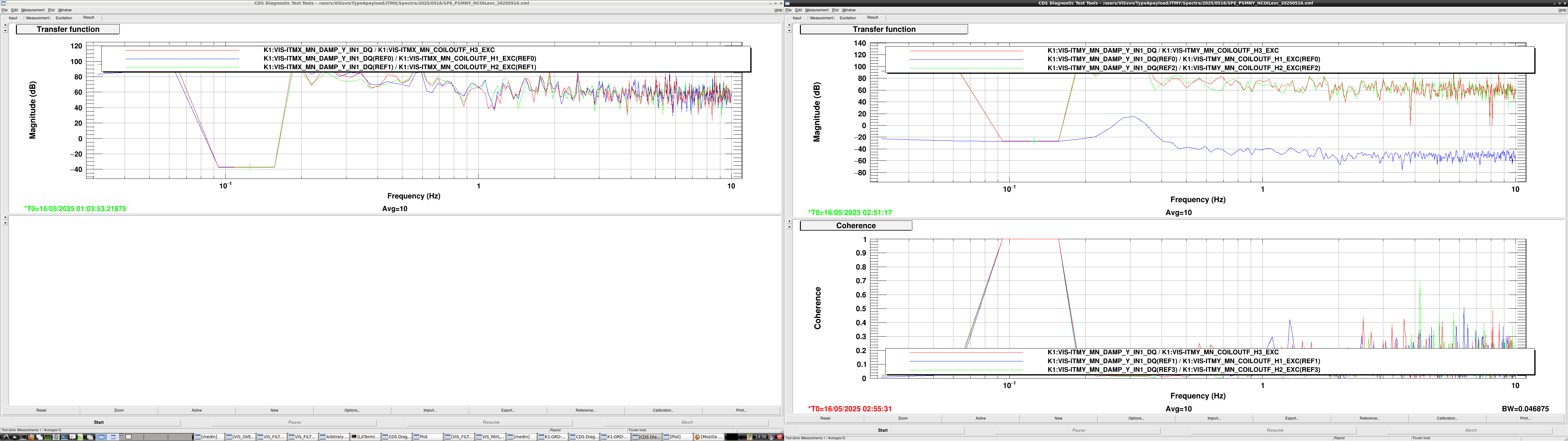Click right-arrow expander above right Transfer function plot
This screenshot has width=1568, height=441.
789,25
